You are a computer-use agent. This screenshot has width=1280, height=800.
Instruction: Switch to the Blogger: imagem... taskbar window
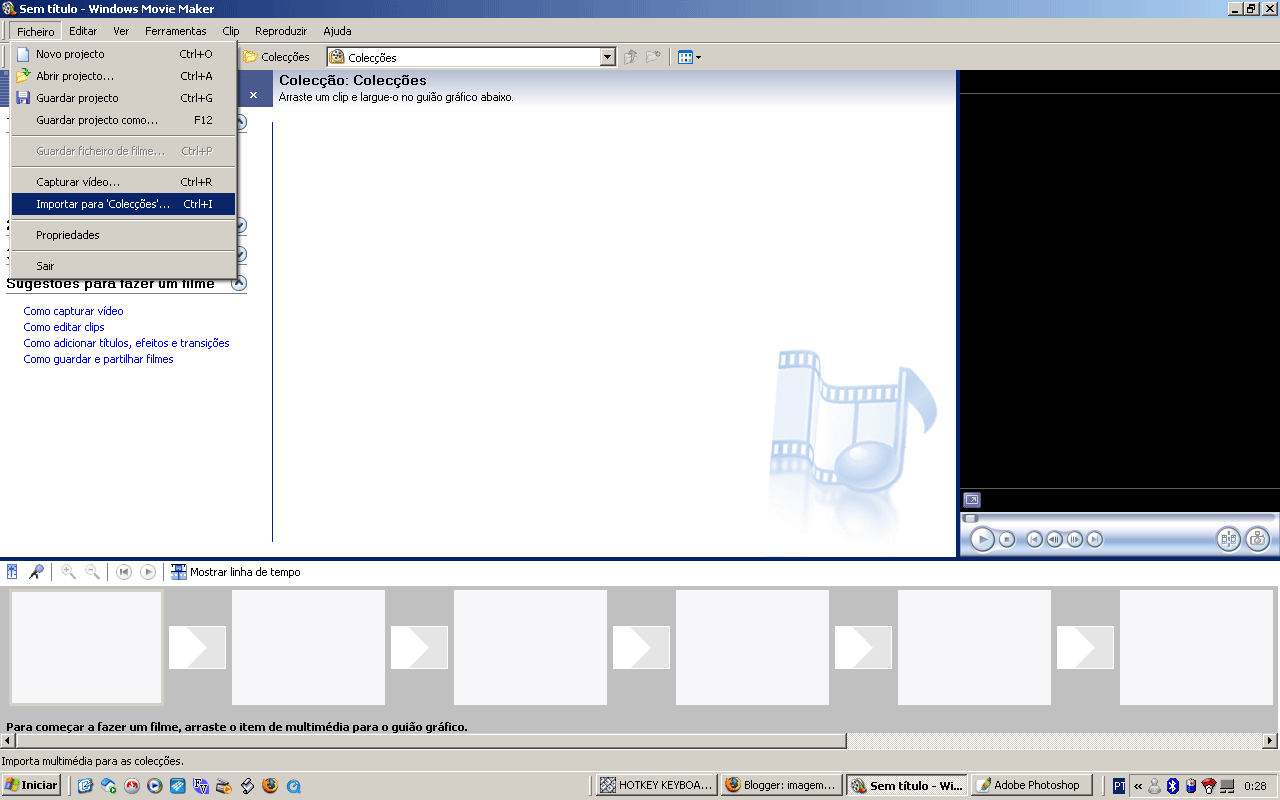click(x=782, y=785)
